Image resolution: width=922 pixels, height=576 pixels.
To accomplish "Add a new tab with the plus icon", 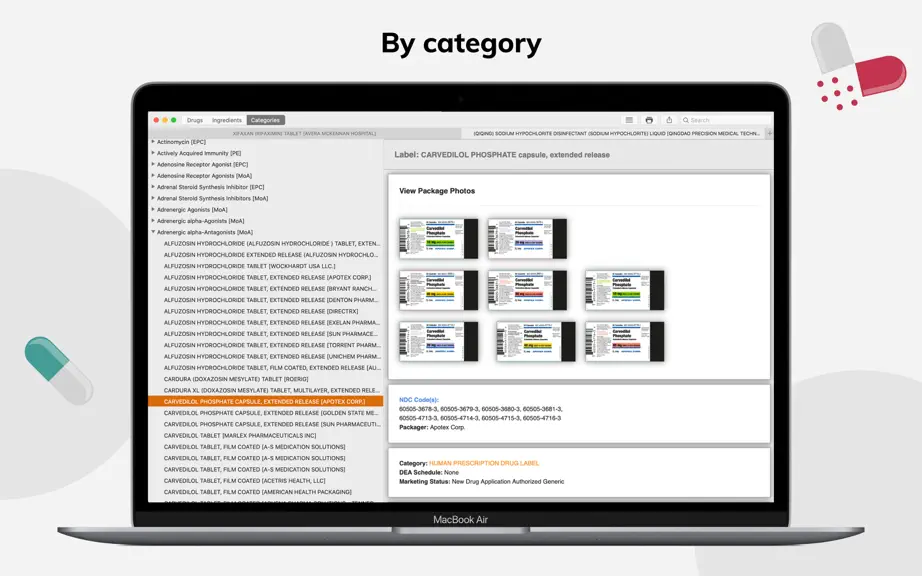I will click(x=769, y=133).
